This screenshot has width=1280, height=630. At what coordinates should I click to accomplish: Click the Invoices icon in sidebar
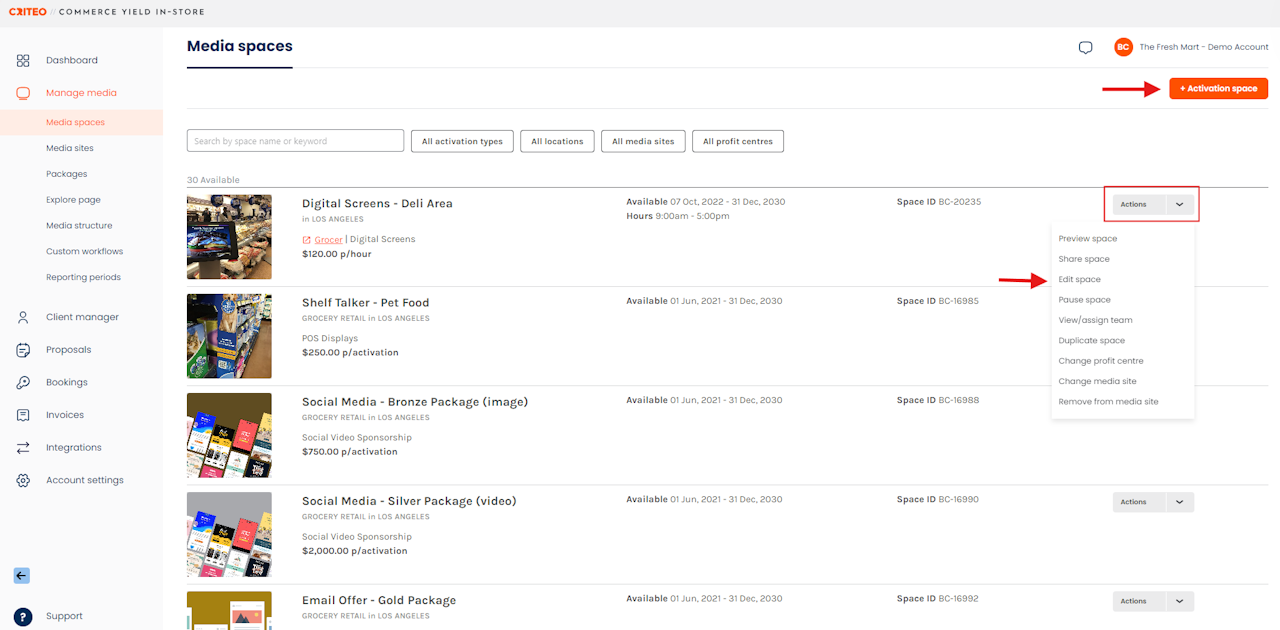(23, 415)
